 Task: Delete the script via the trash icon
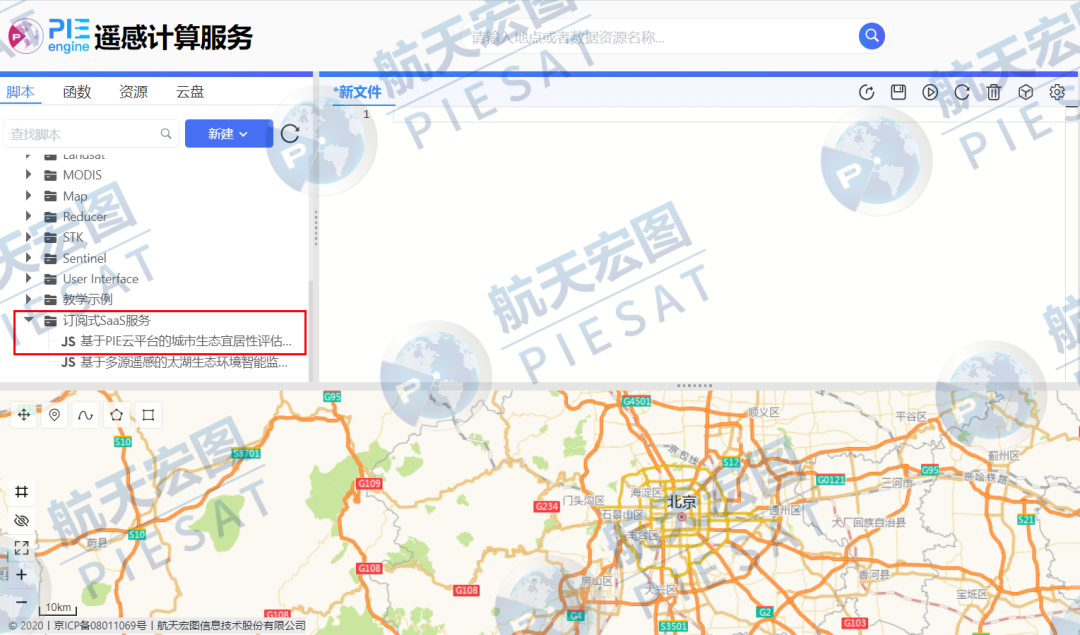[x=993, y=91]
